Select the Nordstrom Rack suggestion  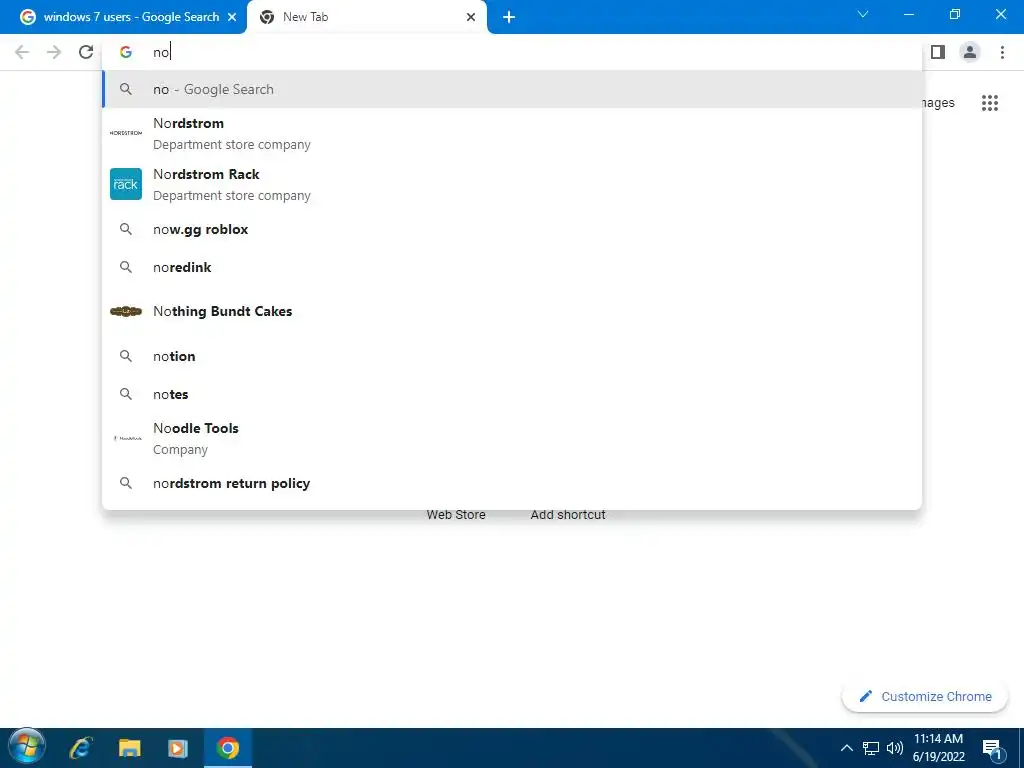coord(512,184)
